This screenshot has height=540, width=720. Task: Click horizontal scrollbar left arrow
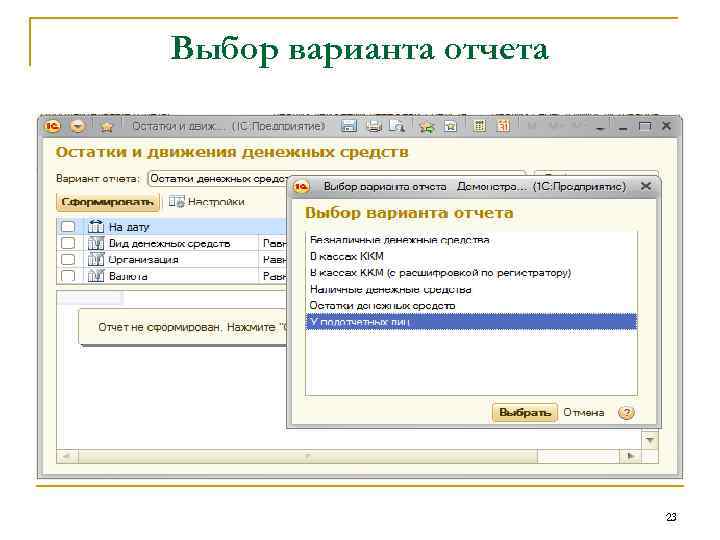[67, 456]
